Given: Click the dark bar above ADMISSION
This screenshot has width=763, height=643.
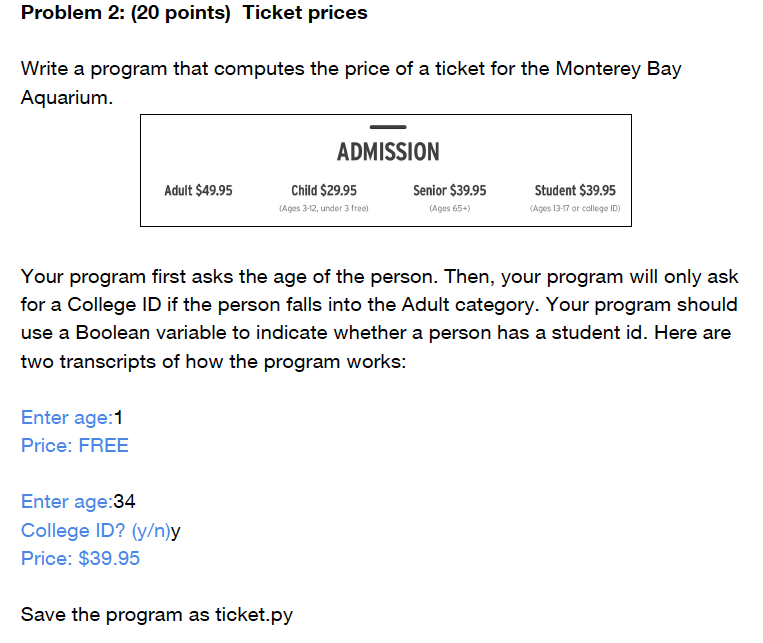Looking at the screenshot, I should (388, 127).
